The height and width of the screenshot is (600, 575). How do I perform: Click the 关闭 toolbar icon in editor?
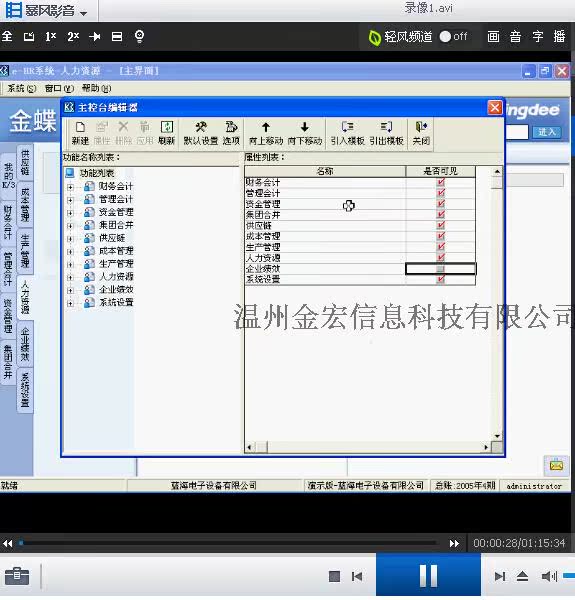[421, 132]
